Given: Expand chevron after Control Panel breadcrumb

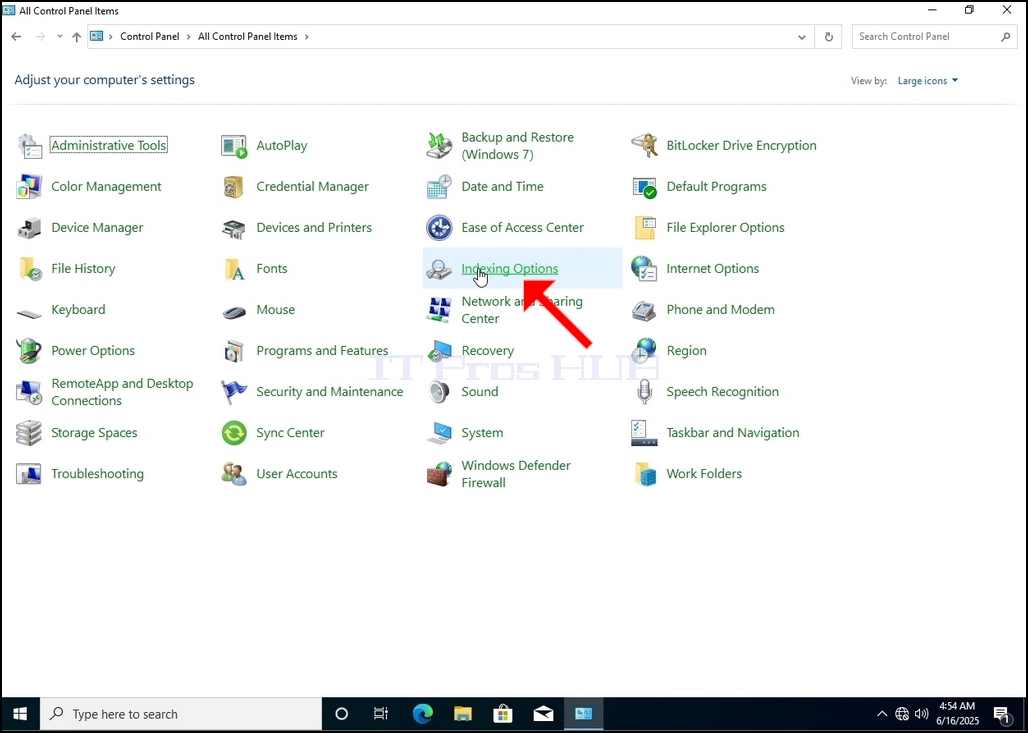Looking at the screenshot, I should pos(188,37).
